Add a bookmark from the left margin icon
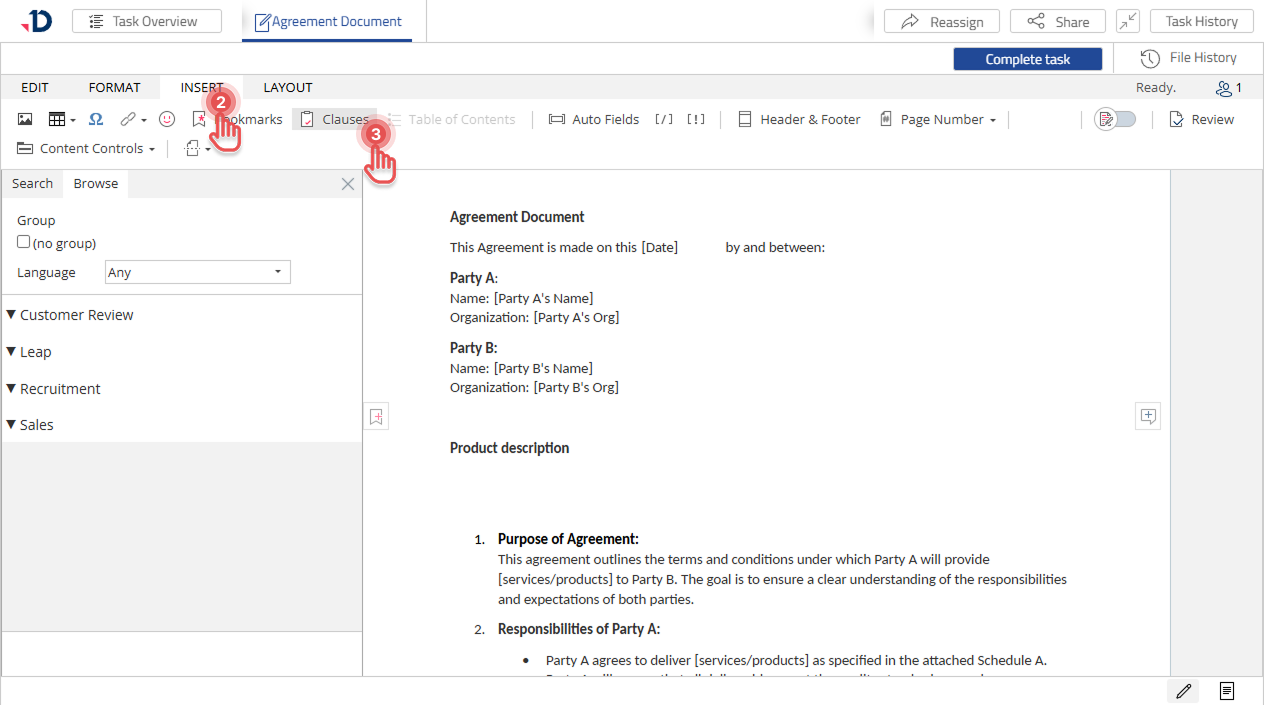Screen dimensions: 1264x705 [x=376, y=417]
